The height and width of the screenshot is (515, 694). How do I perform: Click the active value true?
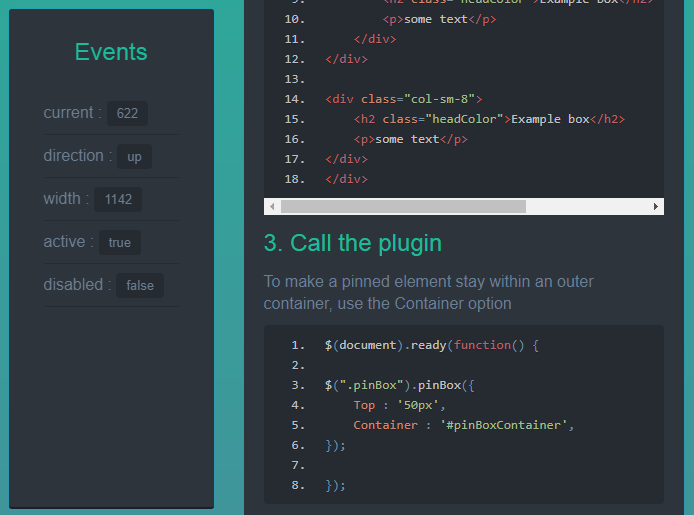120,242
